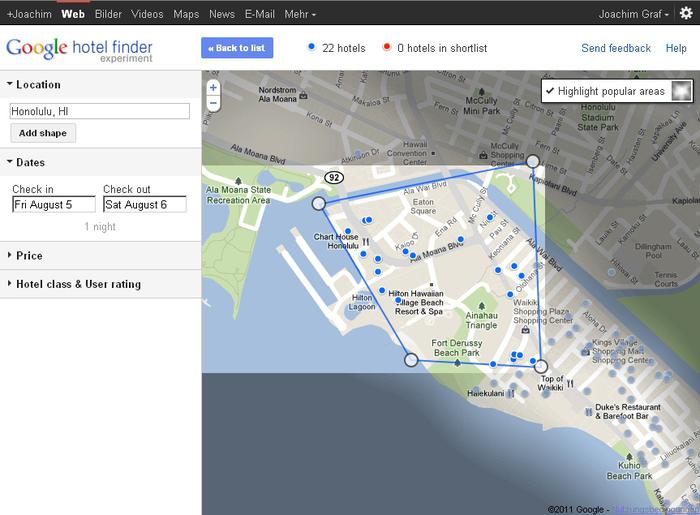Select the shape handle at Fort Derussy shoreline

[411, 360]
